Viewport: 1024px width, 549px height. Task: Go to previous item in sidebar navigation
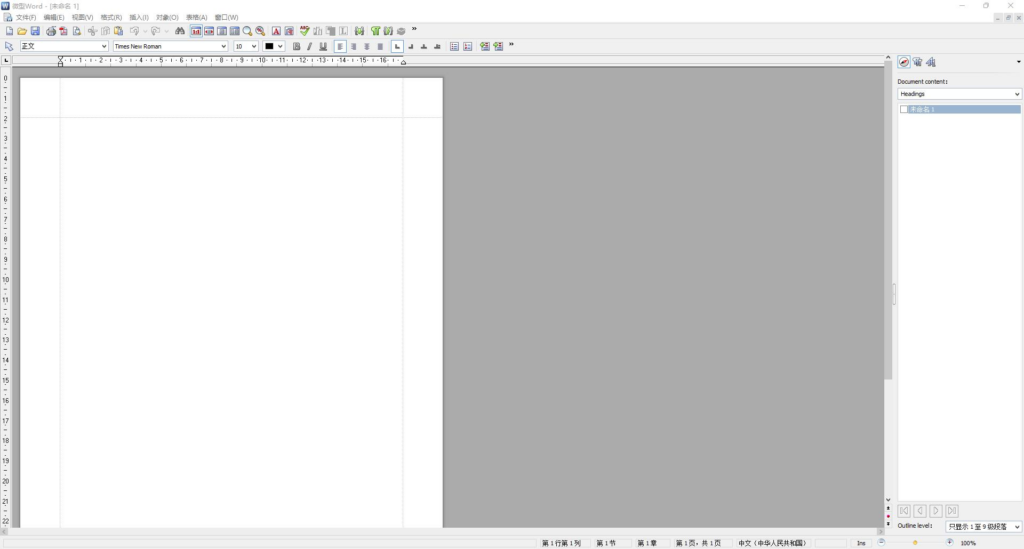tap(920, 511)
